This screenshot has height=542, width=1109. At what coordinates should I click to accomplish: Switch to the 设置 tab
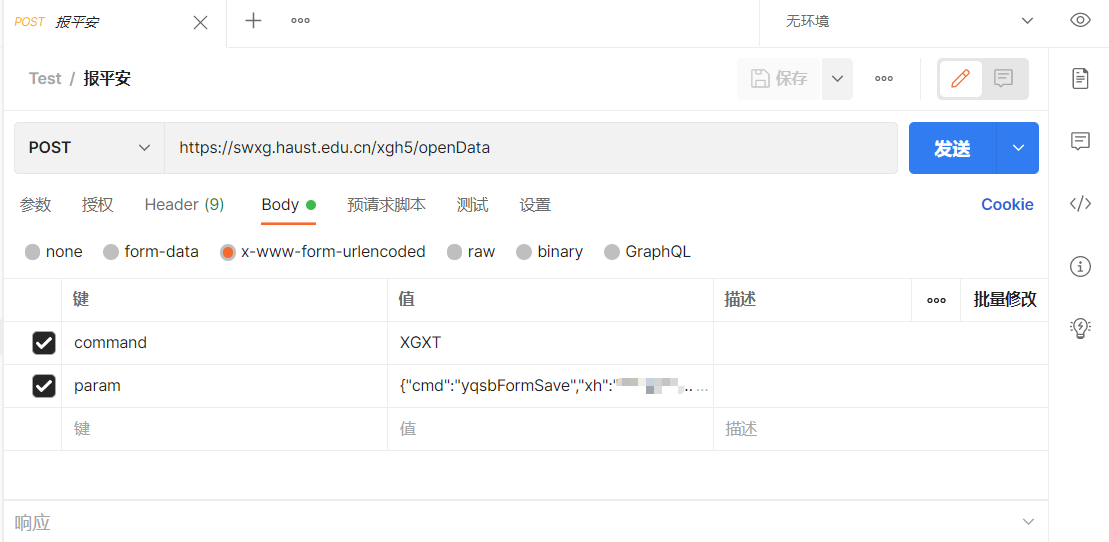(535, 205)
